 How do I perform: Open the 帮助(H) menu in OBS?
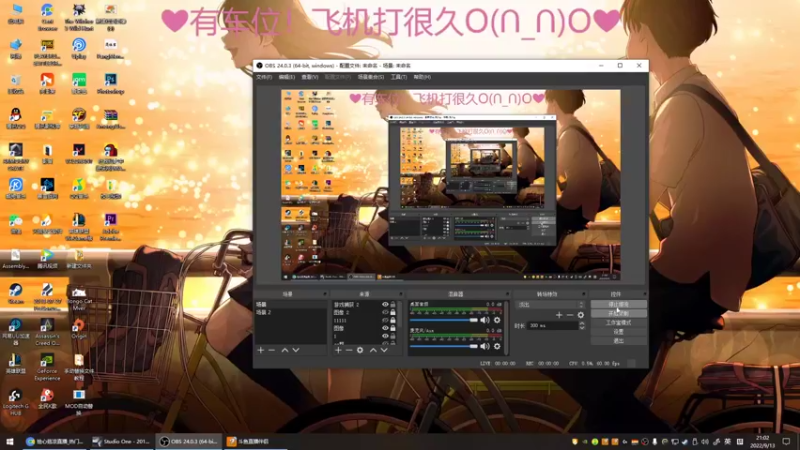422,77
